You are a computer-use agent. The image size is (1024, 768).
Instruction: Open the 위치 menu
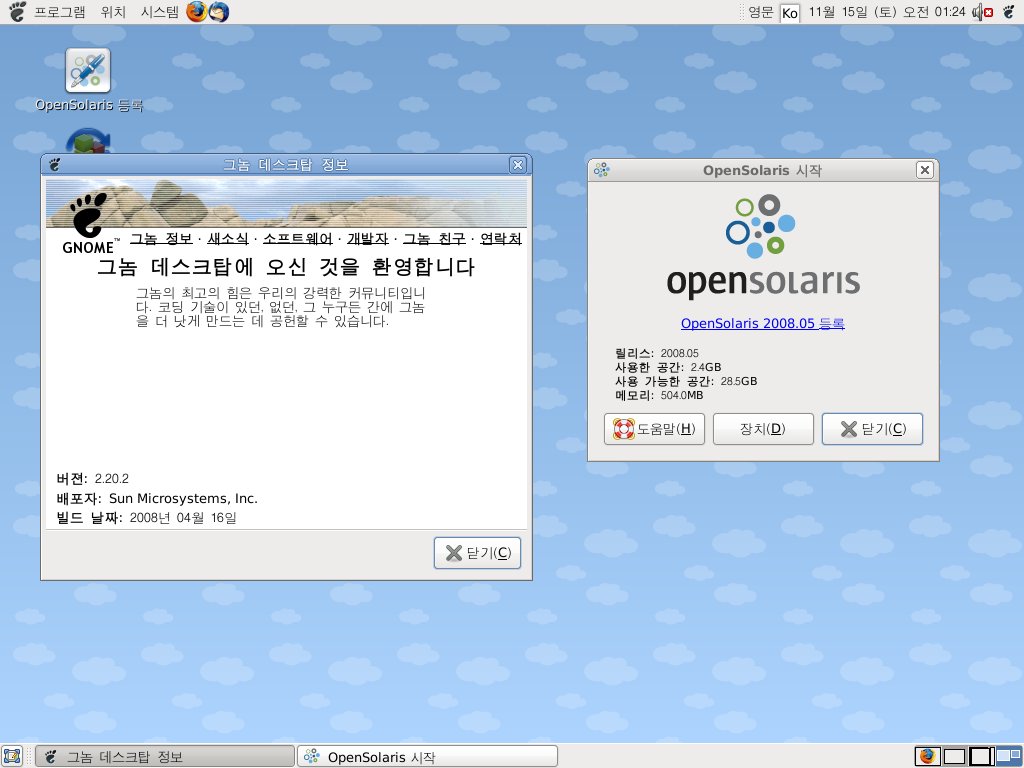click(x=113, y=12)
